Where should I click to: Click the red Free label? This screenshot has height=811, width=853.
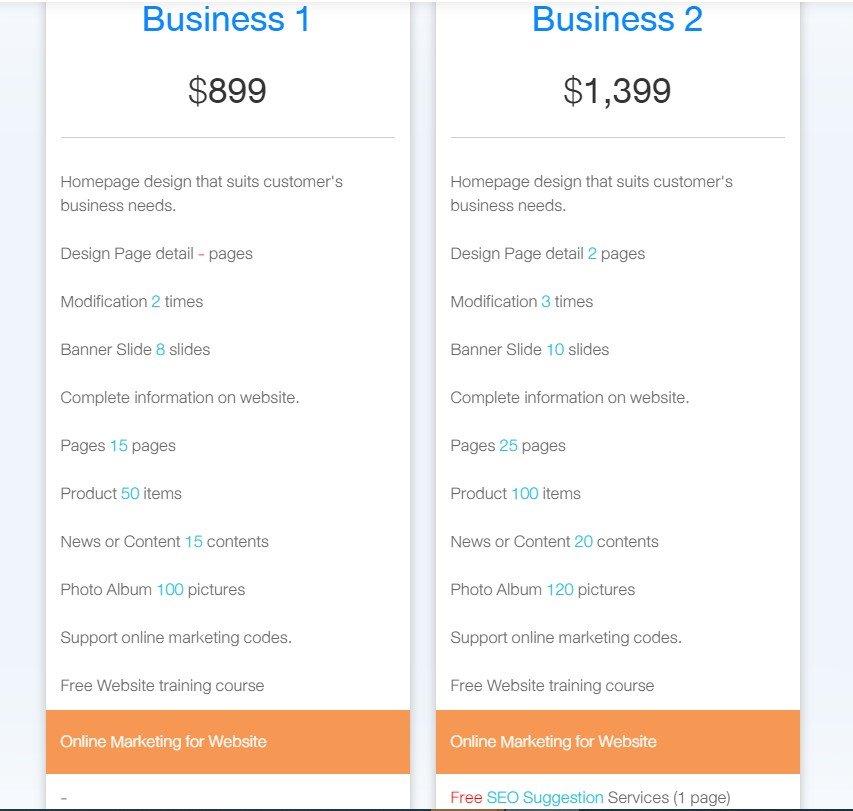point(466,797)
